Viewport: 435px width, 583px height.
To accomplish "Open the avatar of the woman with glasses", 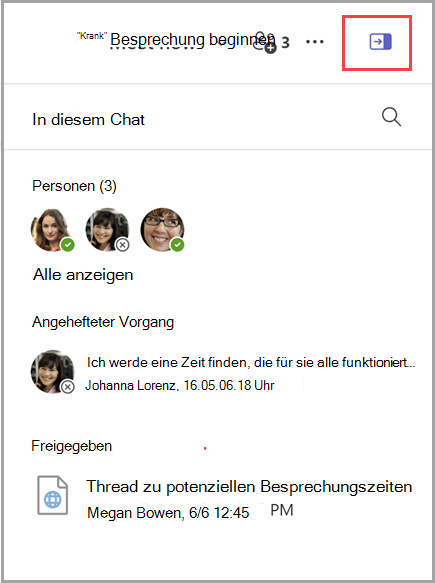I will [162, 229].
